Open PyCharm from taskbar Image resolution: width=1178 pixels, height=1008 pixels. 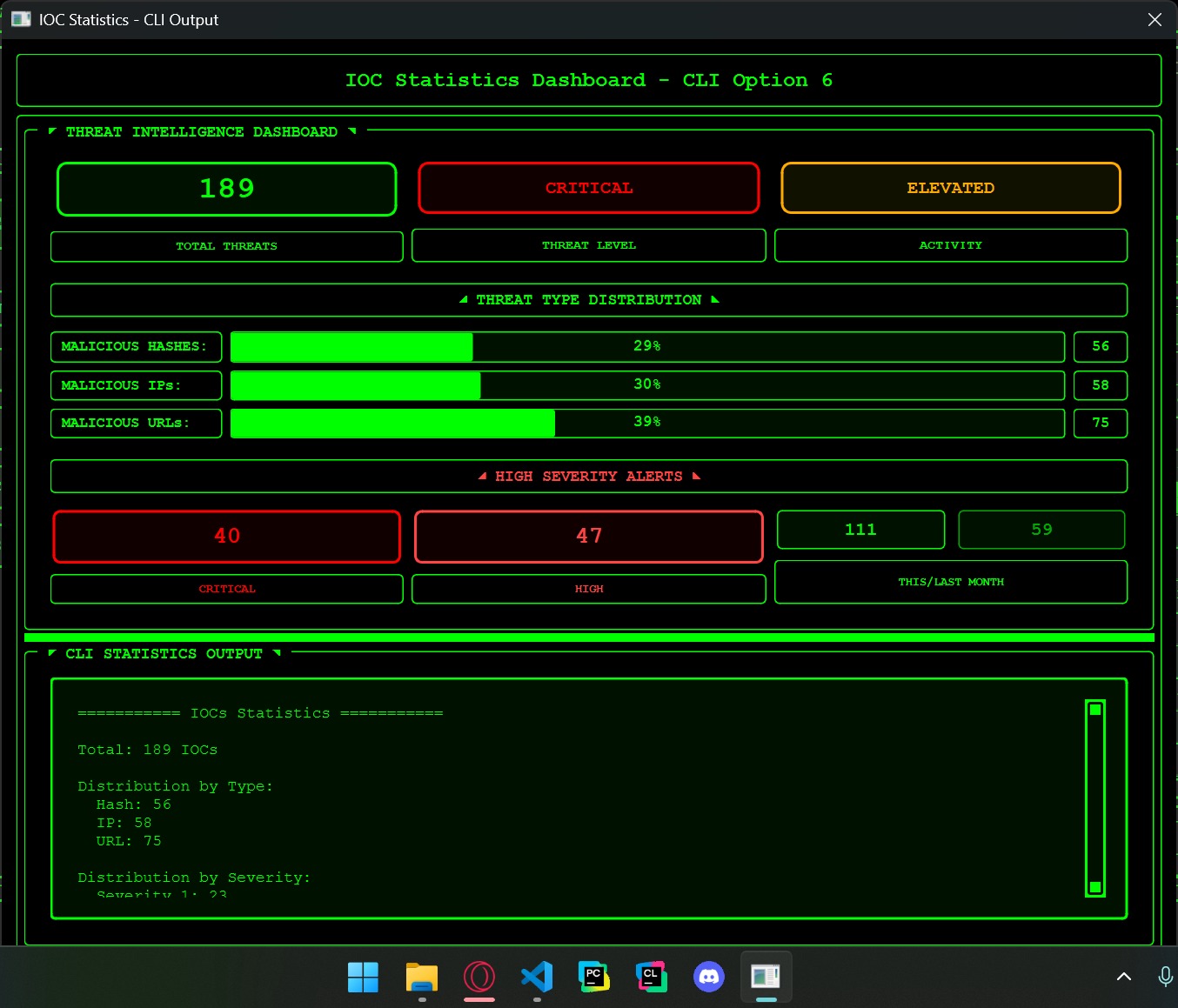pos(594,977)
